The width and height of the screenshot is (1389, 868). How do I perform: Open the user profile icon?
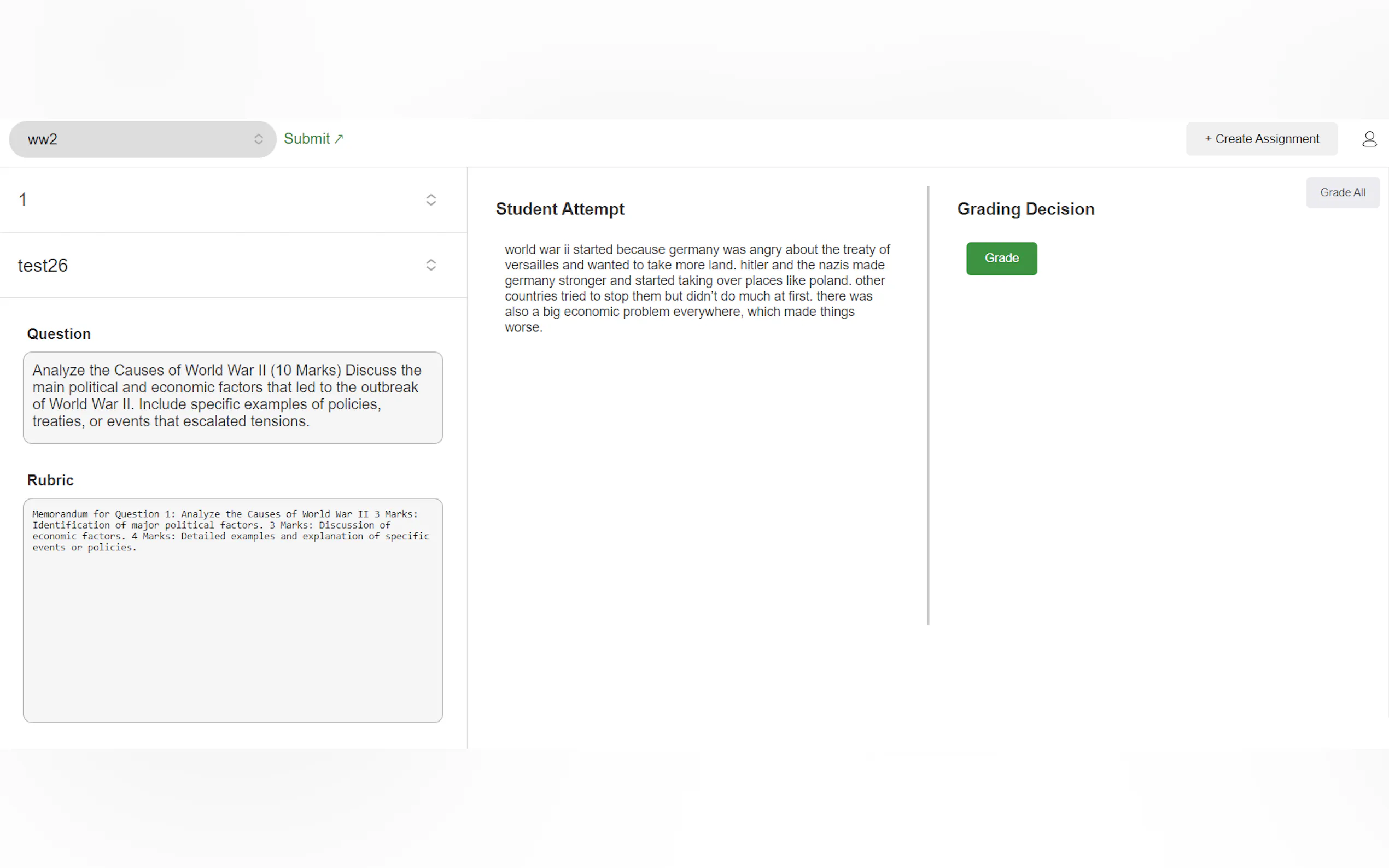(1369, 139)
